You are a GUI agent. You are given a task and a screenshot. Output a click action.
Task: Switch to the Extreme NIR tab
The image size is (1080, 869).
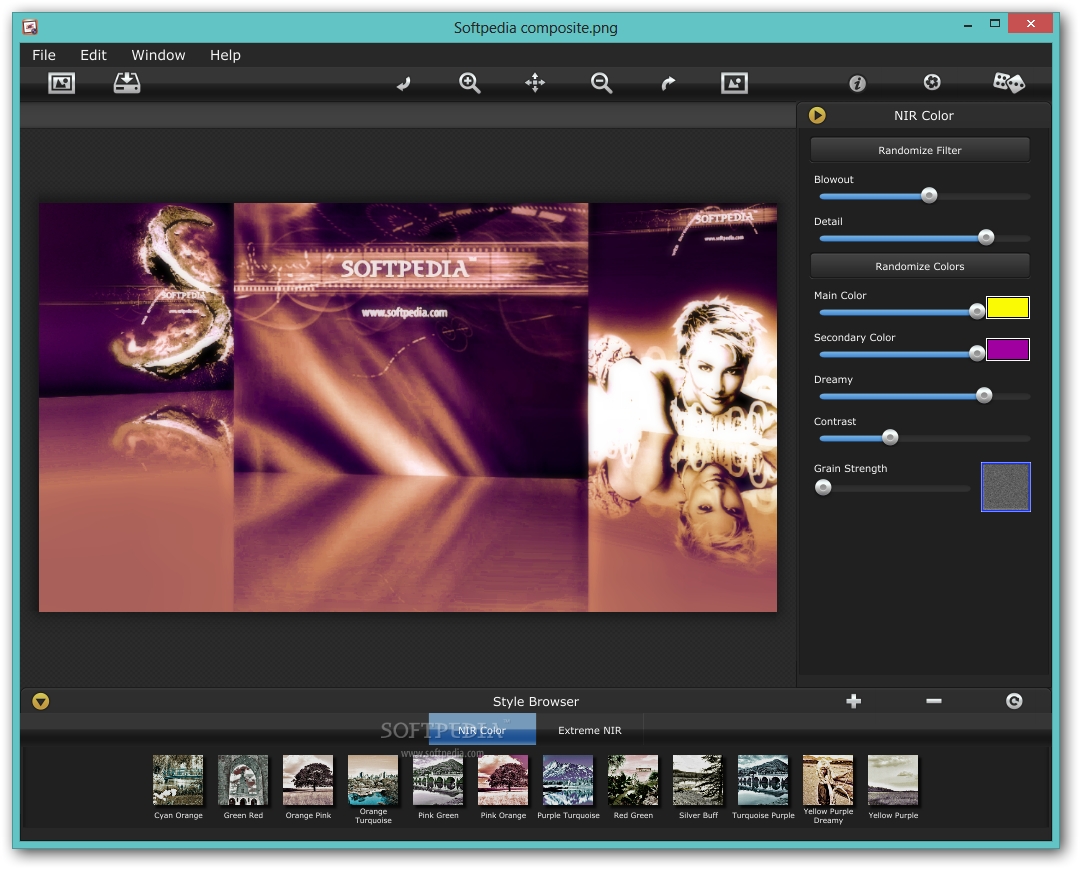coord(590,730)
